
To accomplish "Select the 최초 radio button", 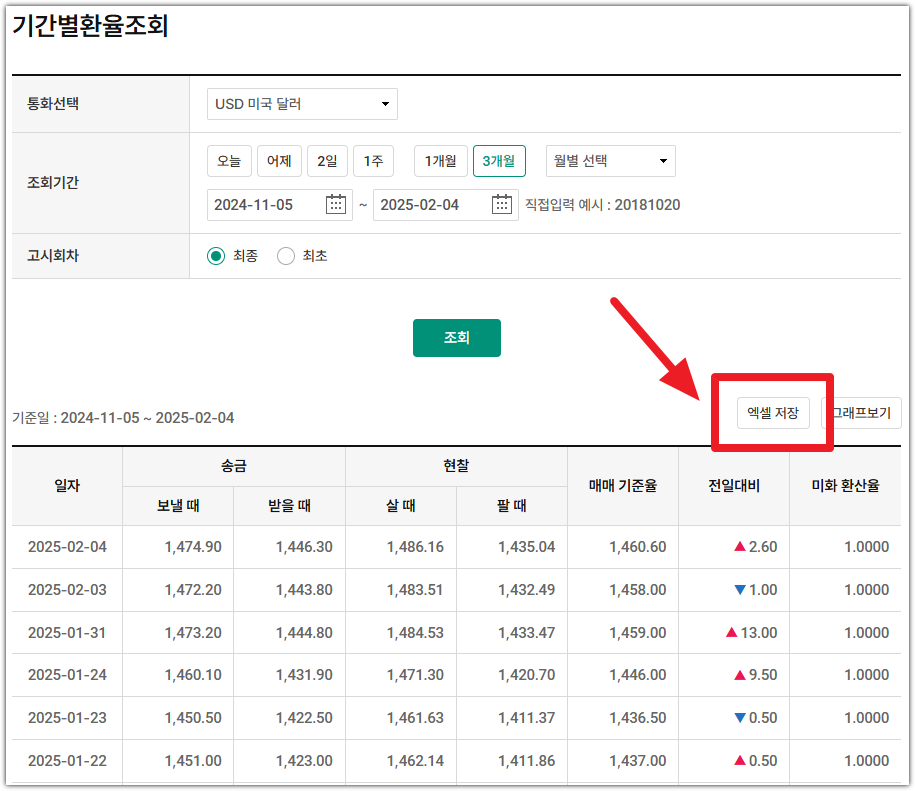I will [285, 255].
